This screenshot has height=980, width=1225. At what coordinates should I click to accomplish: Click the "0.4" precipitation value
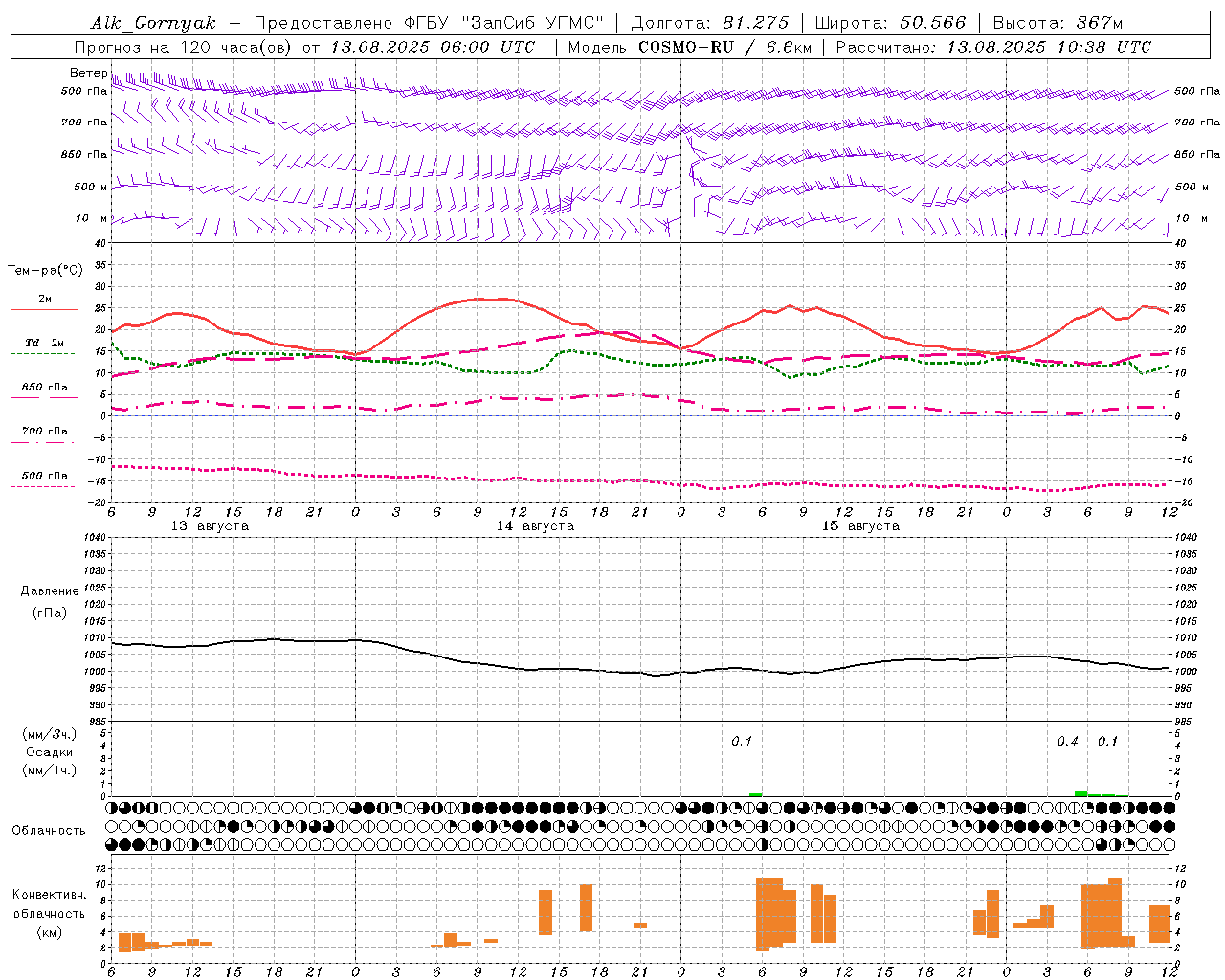click(x=1067, y=742)
